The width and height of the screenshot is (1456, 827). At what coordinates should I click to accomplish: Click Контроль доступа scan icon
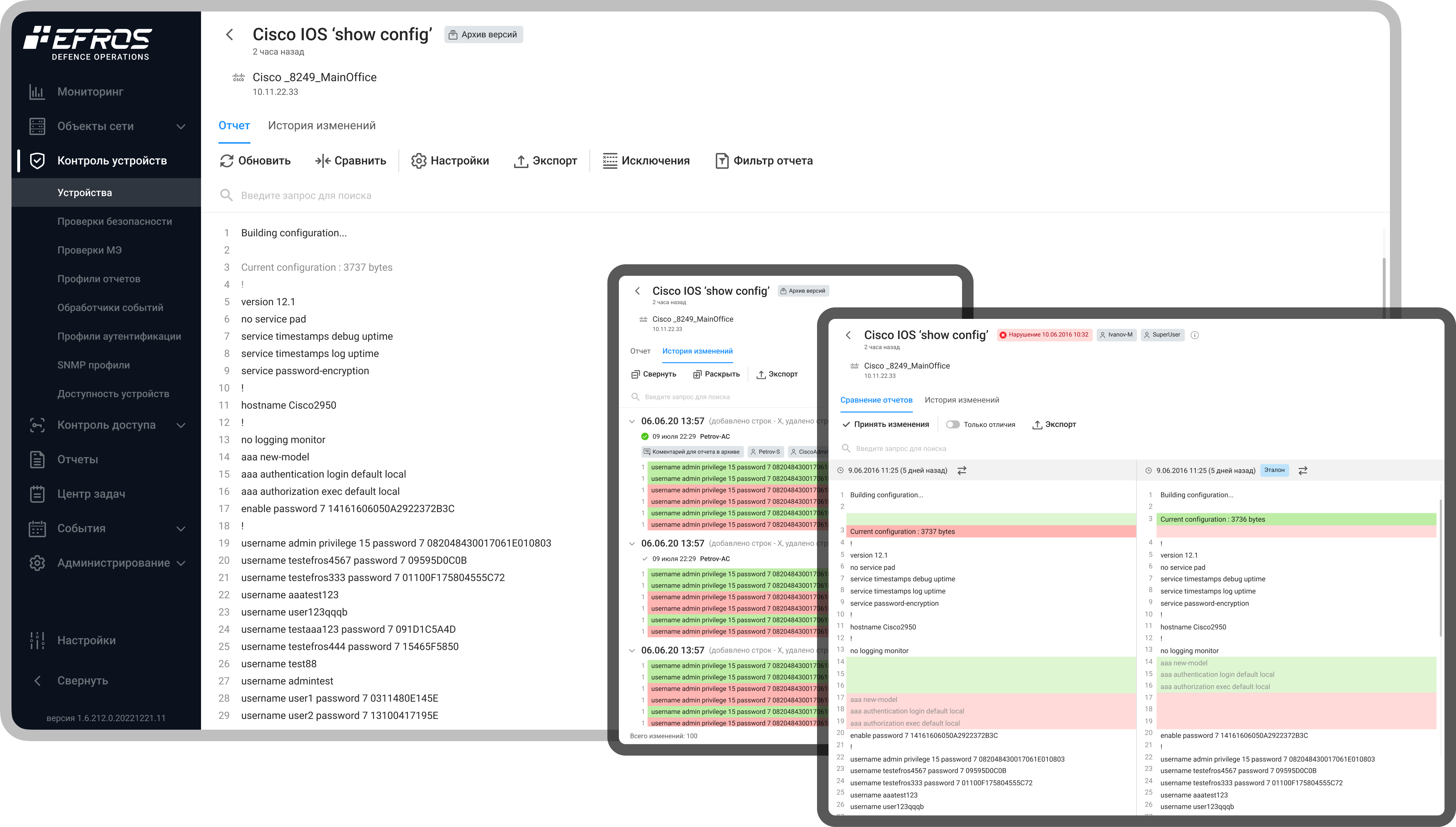37,425
